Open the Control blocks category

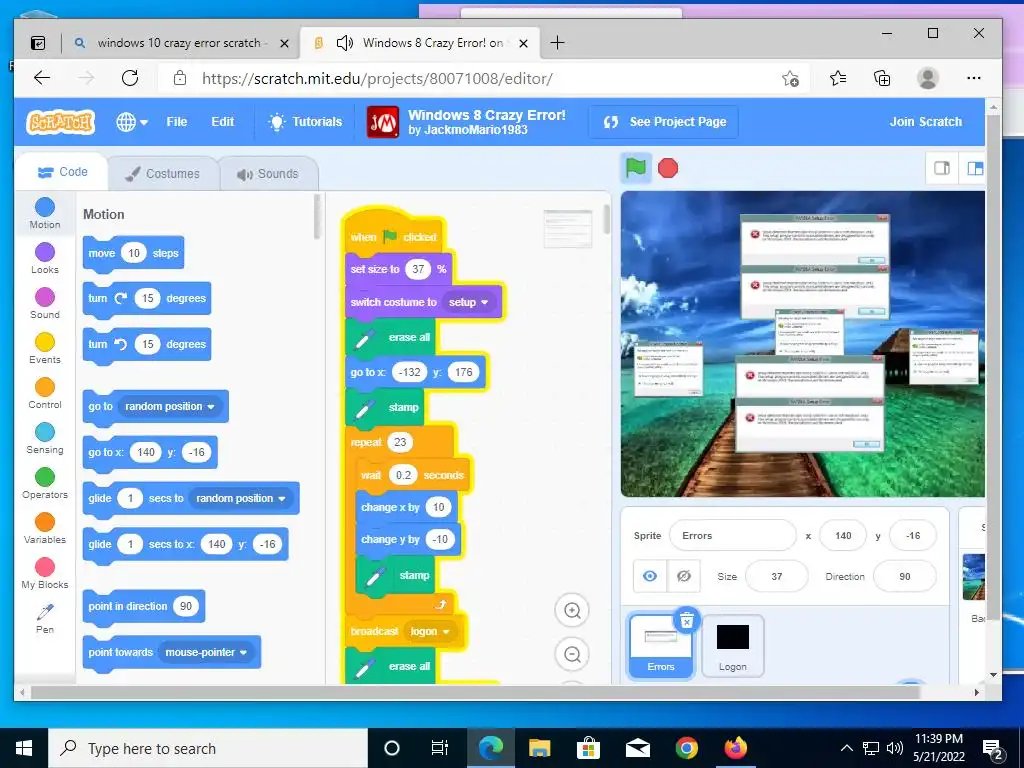tap(44, 394)
